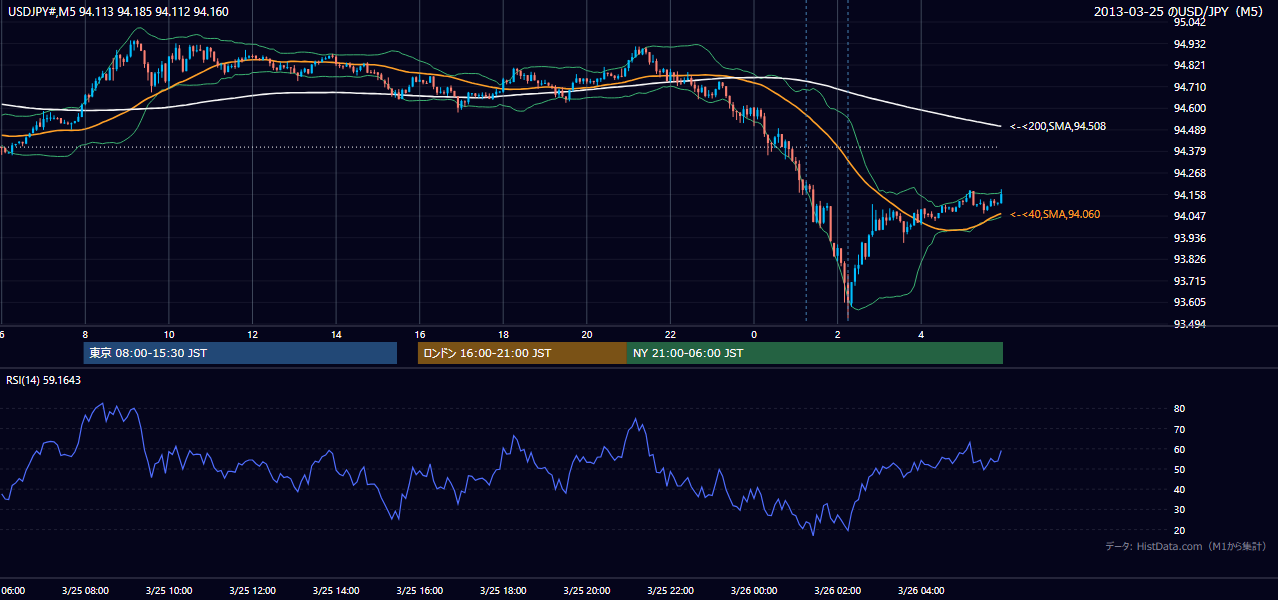Click the 94.489 price axis label

(1190, 130)
